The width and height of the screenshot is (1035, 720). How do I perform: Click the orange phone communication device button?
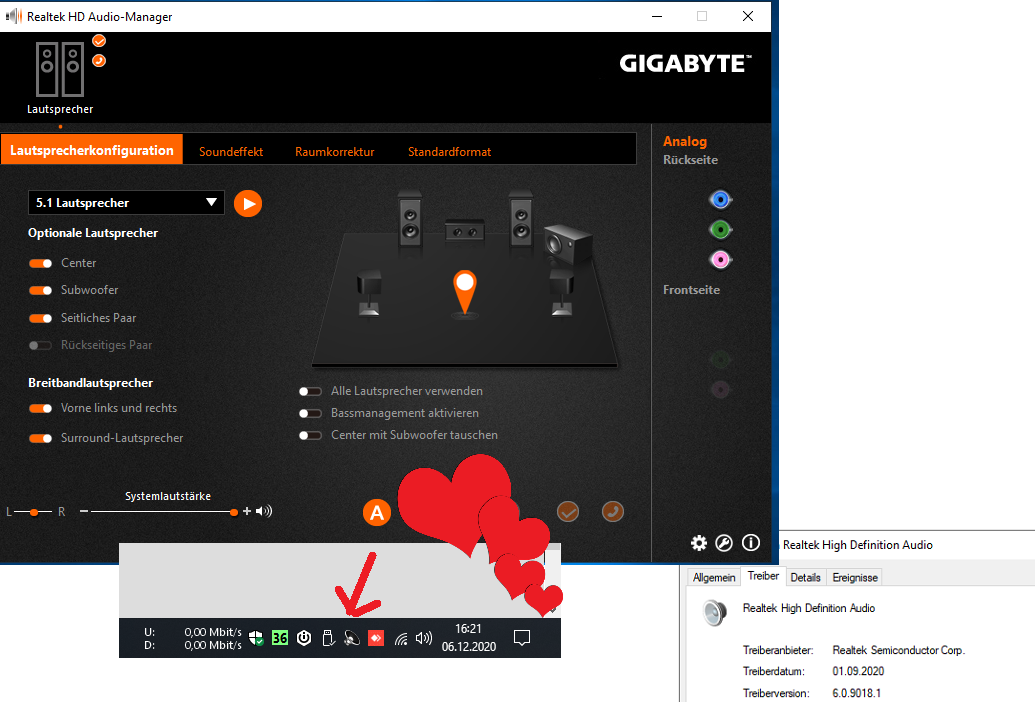click(613, 511)
